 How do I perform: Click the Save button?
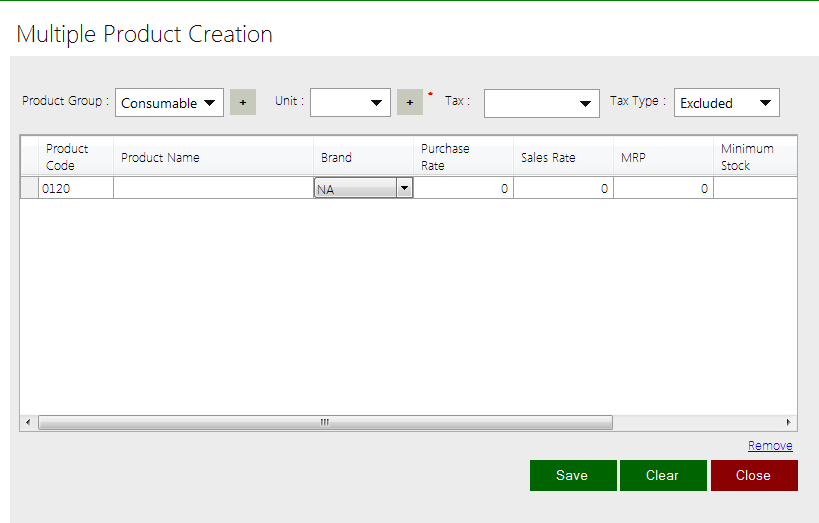tap(572, 475)
